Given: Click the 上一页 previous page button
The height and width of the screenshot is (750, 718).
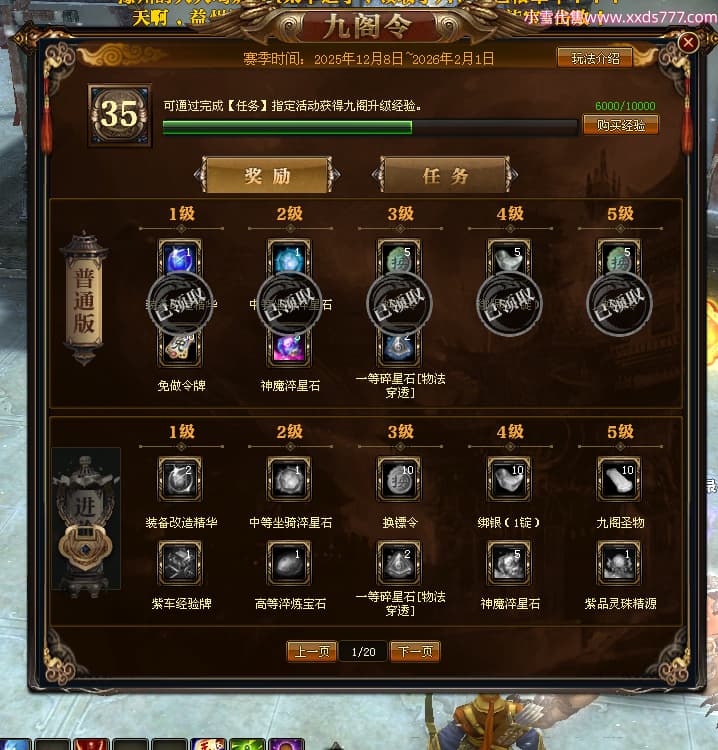Looking at the screenshot, I should [x=312, y=651].
